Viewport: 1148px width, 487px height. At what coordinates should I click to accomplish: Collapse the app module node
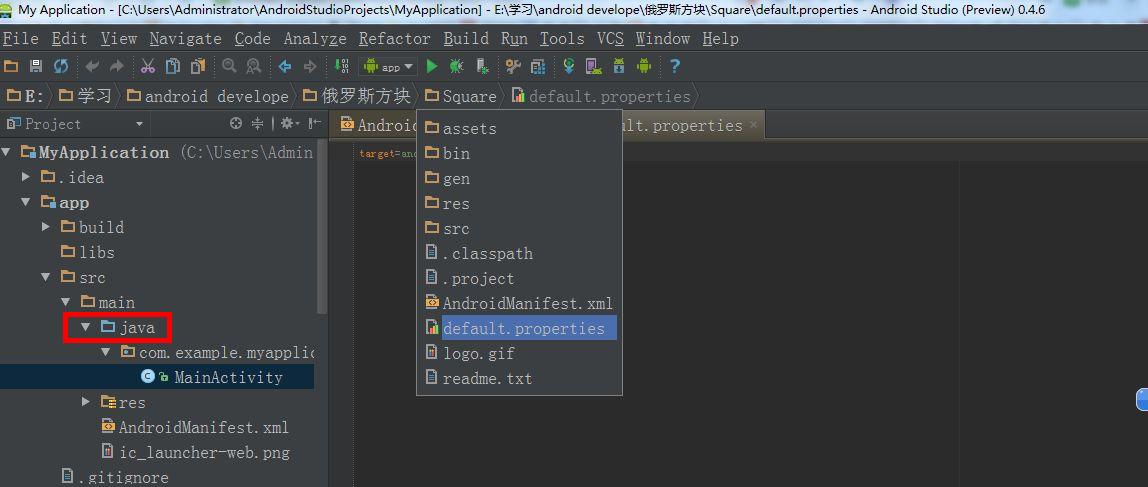pos(26,202)
